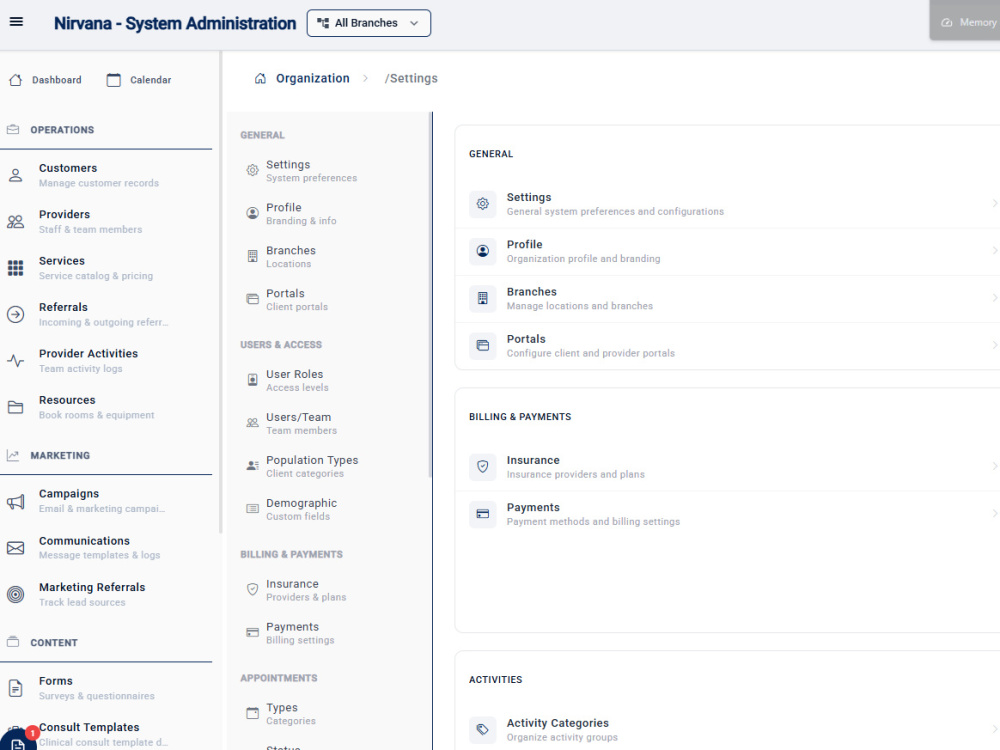1000x750 pixels.
Task: Open Insurance Providers & plans in middle panel
Action: (x=329, y=590)
